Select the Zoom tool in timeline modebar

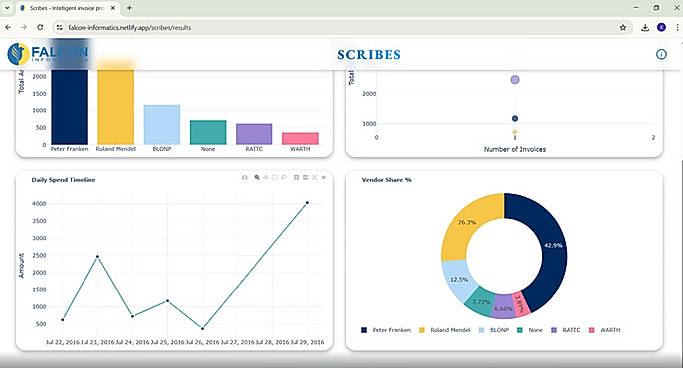(257, 177)
